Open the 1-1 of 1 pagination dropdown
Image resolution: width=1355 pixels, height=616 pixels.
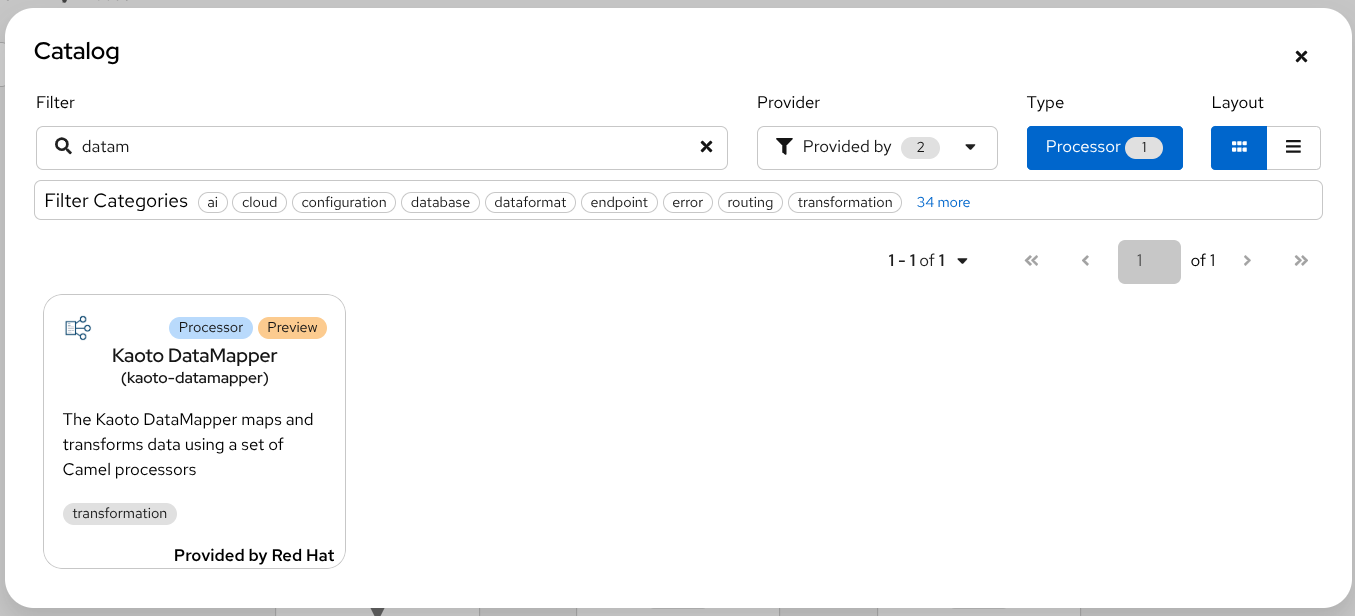[x=926, y=260]
